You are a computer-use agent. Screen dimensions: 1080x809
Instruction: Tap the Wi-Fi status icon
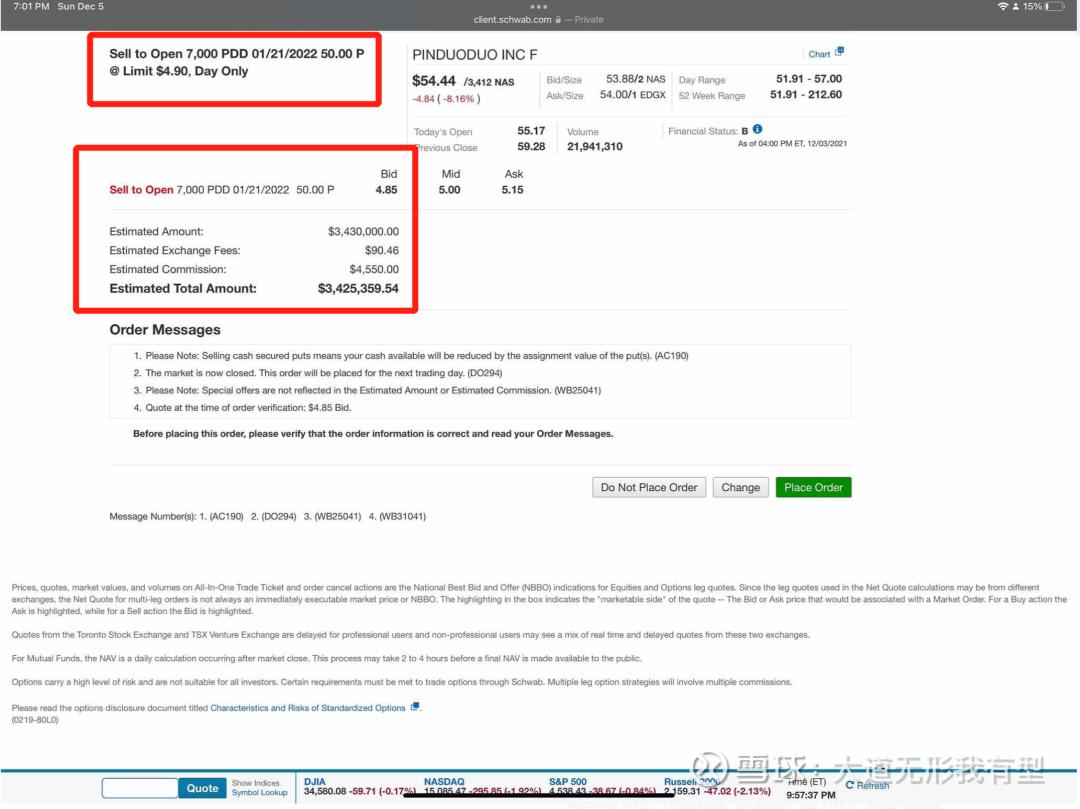point(1003,7)
